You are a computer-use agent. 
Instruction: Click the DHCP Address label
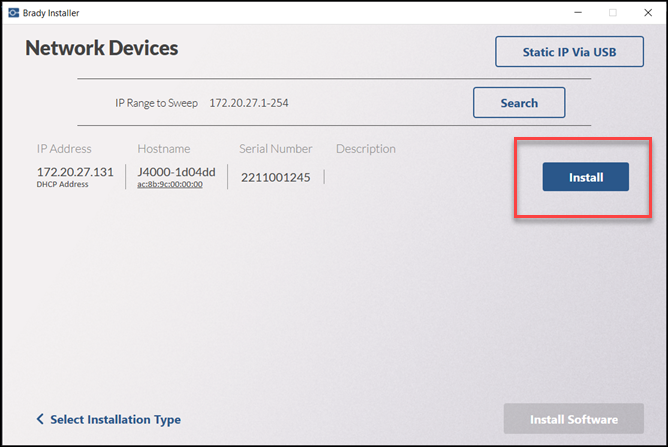pyautogui.click(x=63, y=184)
